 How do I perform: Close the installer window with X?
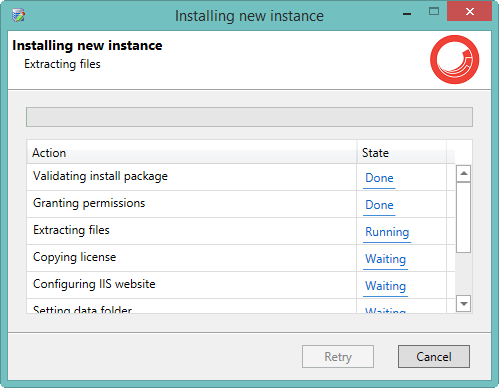click(469, 12)
